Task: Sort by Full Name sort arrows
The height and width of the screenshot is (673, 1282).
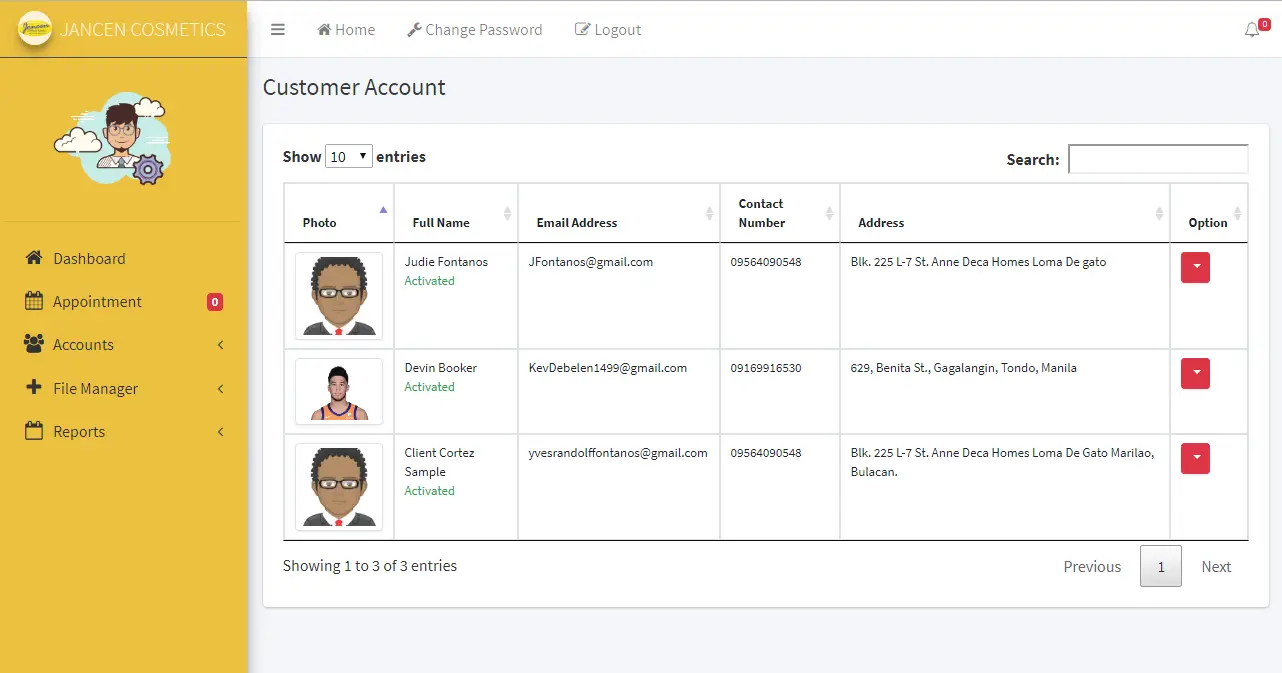Action: pyautogui.click(x=507, y=213)
